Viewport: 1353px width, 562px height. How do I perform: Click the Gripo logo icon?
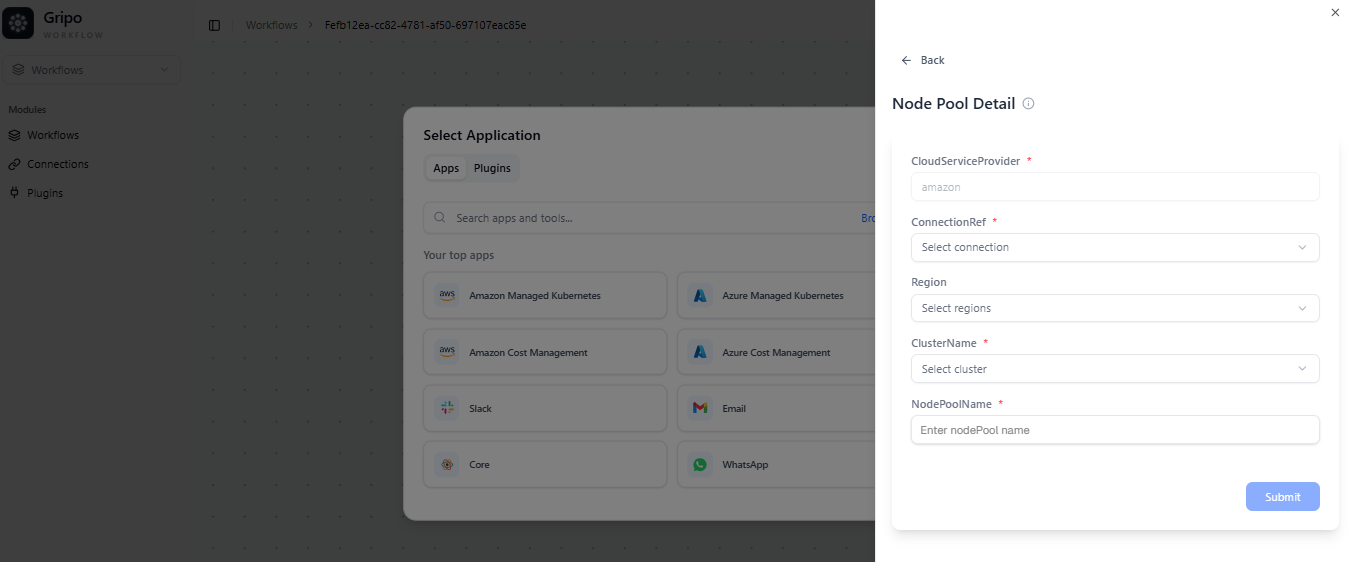pyautogui.click(x=18, y=24)
